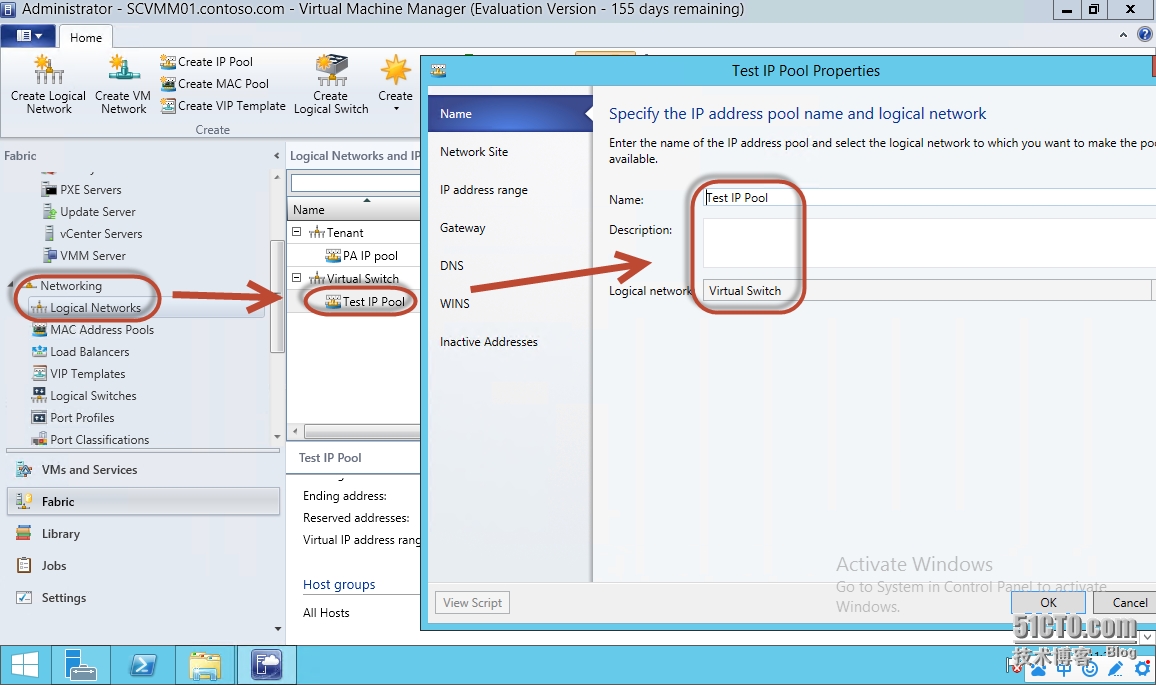This screenshot has height=685, width=1156.
Task: Select the PA IP pool row
Action: (x=362, y=256)
